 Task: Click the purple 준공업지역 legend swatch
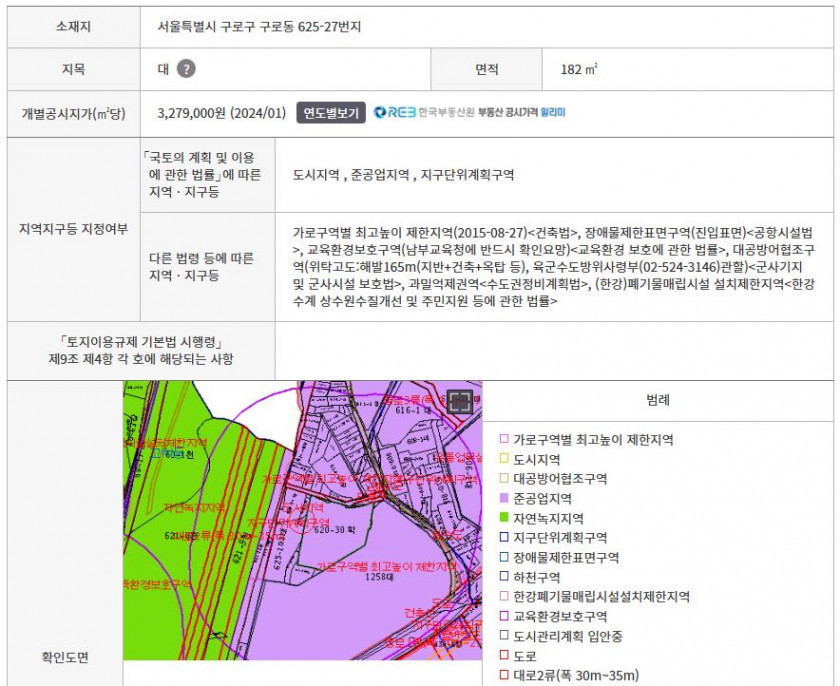click(x=504, y=498)
